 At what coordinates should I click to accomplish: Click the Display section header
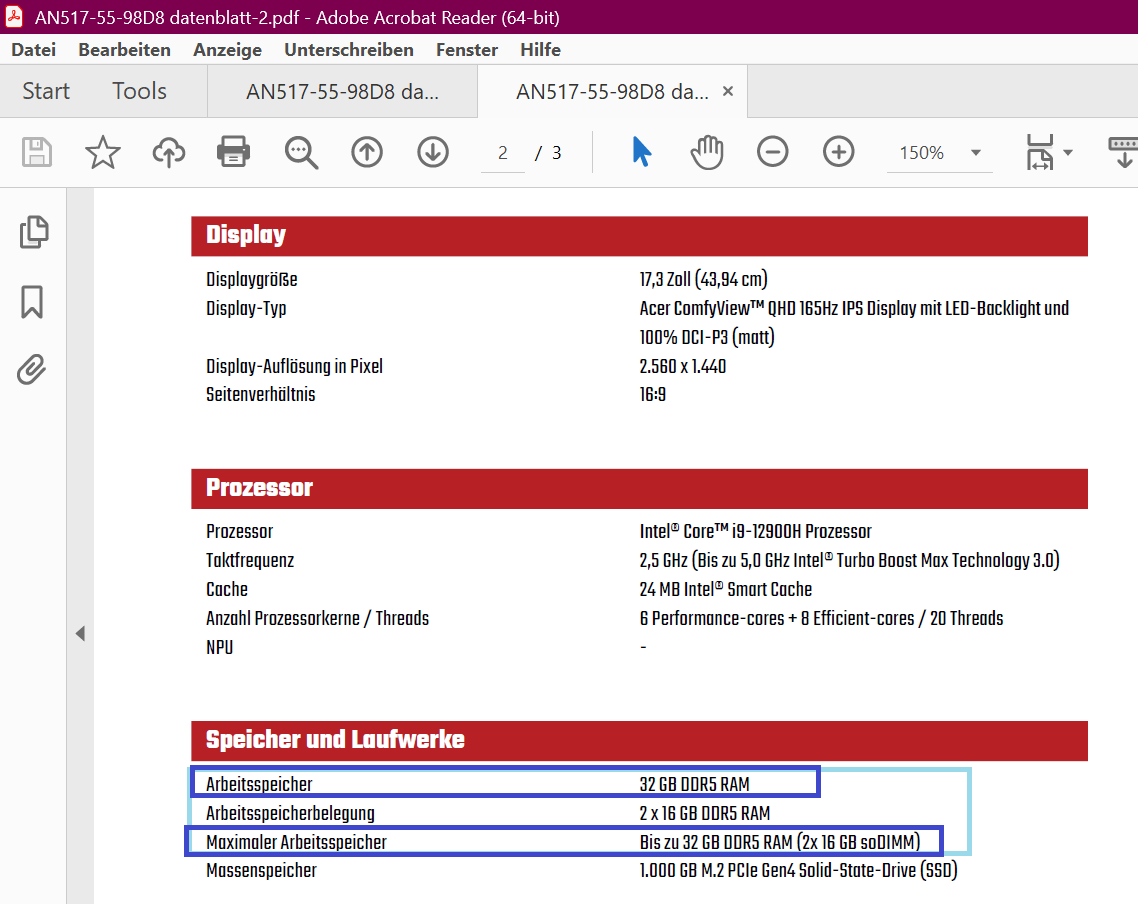pyautogui.click(x=639, y=235)
